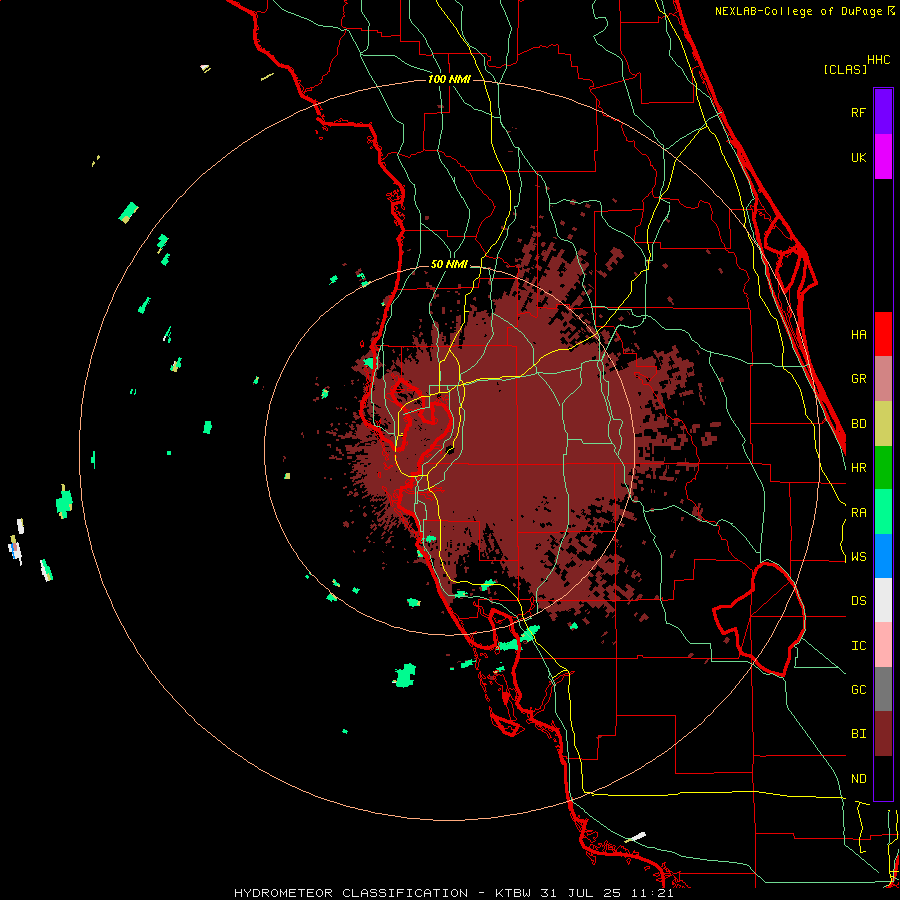The height and width of the screenshot is (900, 900).
Task: Click the RA legend label
Action: (x=858, y=513)
